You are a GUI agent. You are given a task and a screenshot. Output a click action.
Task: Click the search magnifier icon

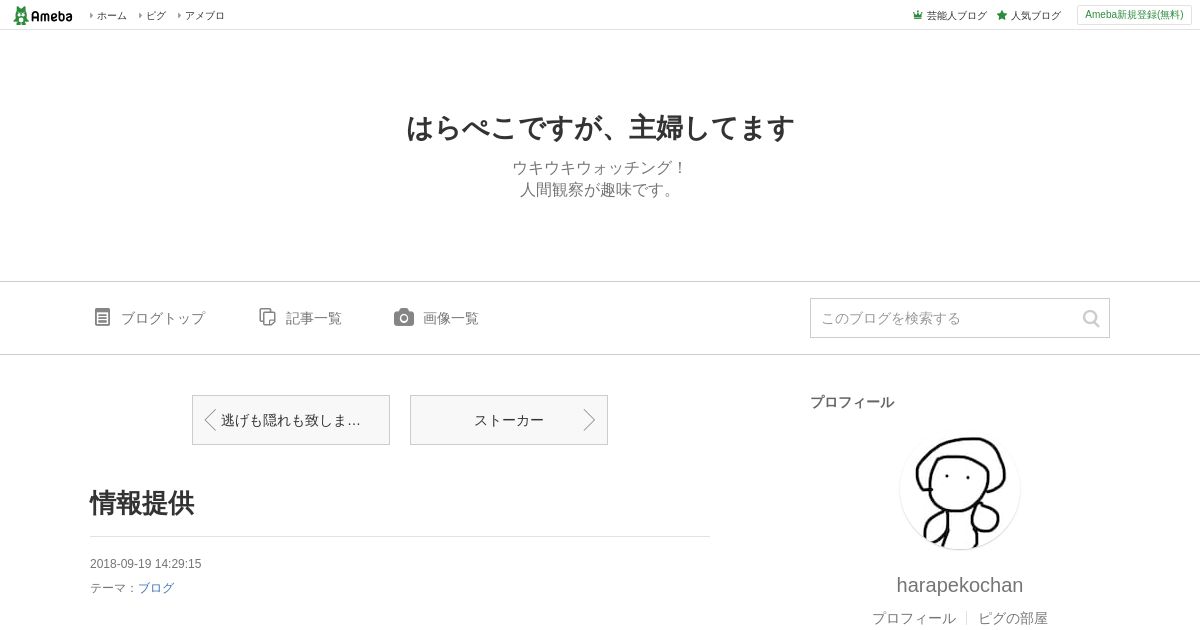coord(1091,318)
